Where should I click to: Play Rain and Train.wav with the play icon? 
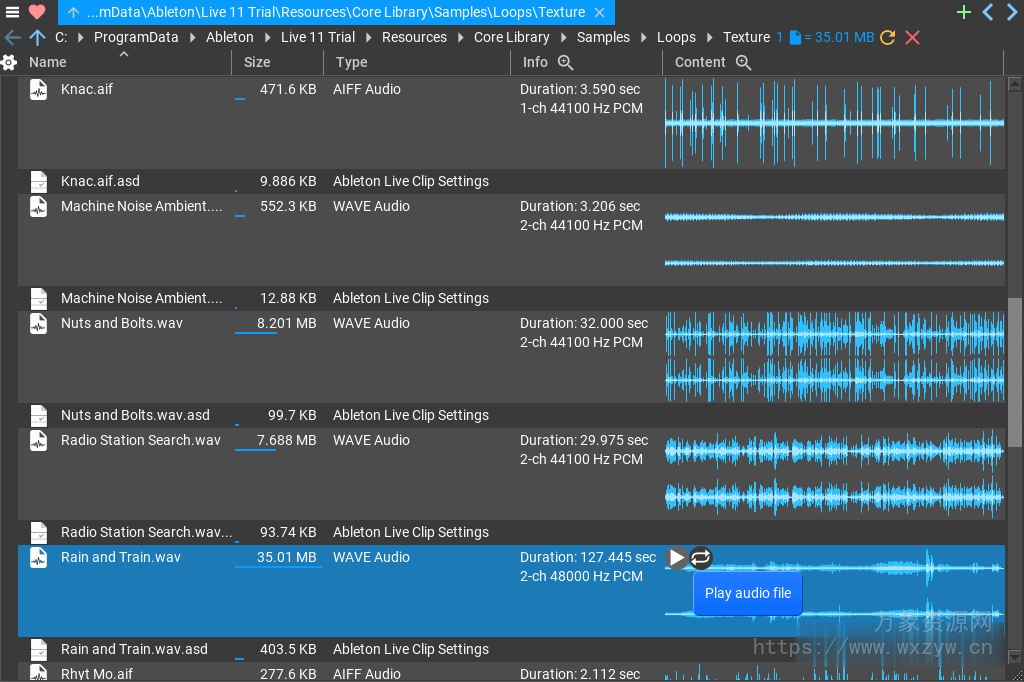[x=677, y=558]
